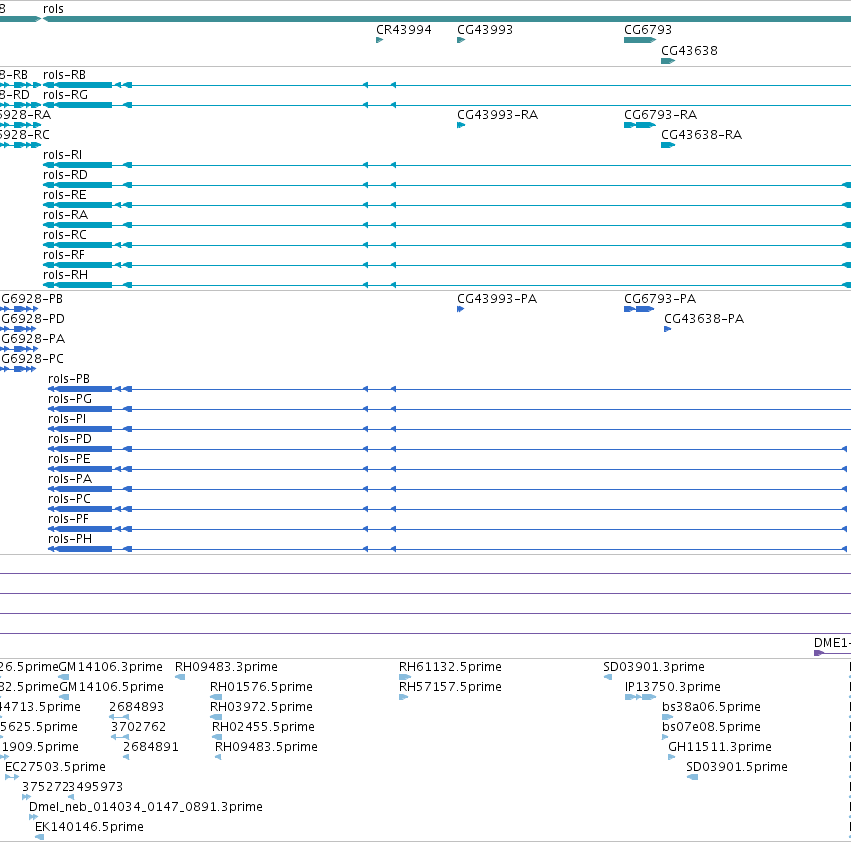
Task: Select the 2684893 feature label
Action: point(136,707)
